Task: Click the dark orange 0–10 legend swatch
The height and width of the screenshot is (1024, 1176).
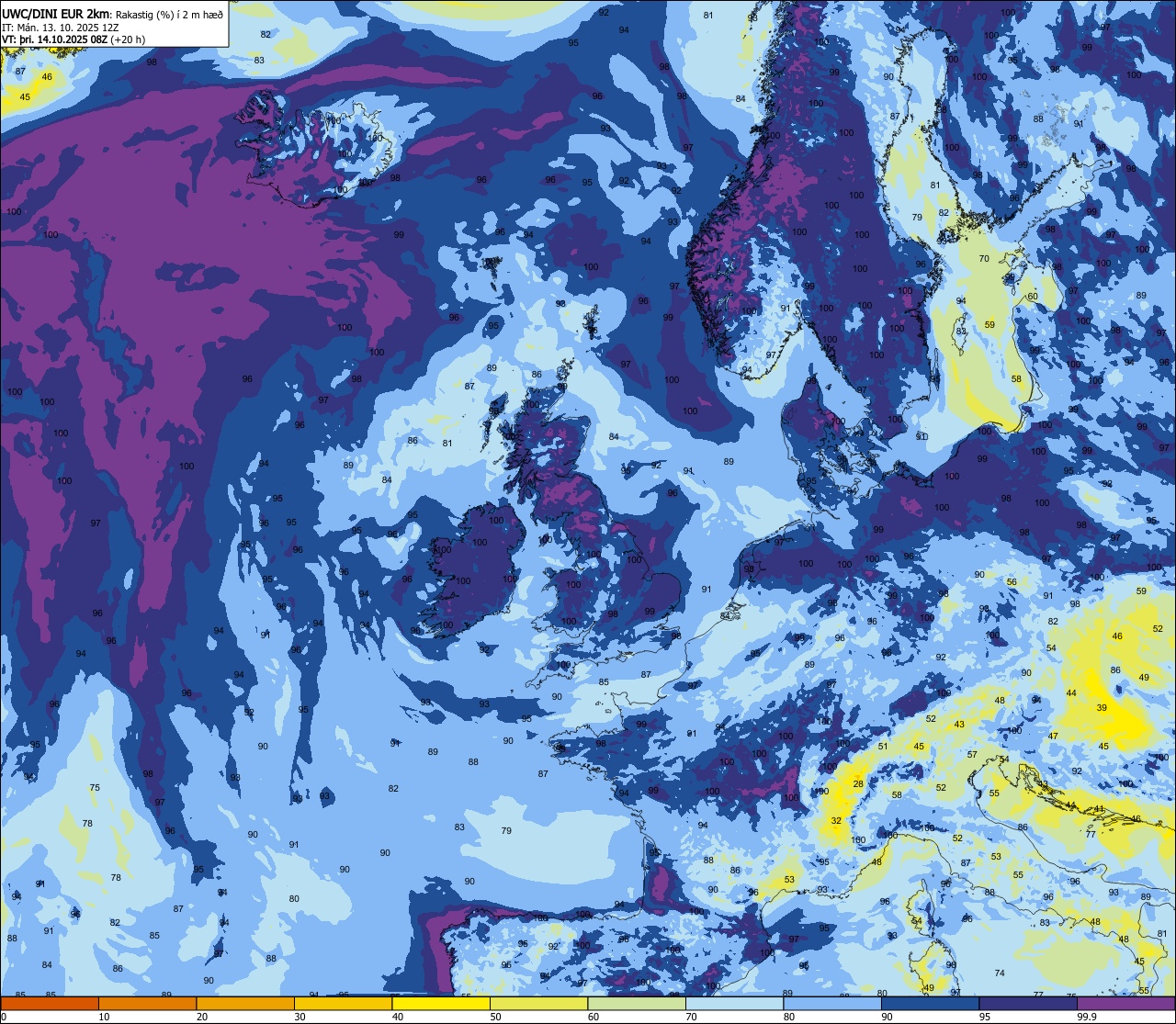Action: tap(50, 1004)
